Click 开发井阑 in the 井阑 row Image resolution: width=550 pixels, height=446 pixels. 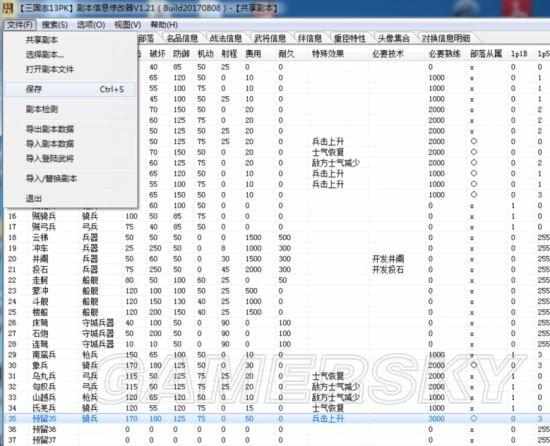pos(388,259)
